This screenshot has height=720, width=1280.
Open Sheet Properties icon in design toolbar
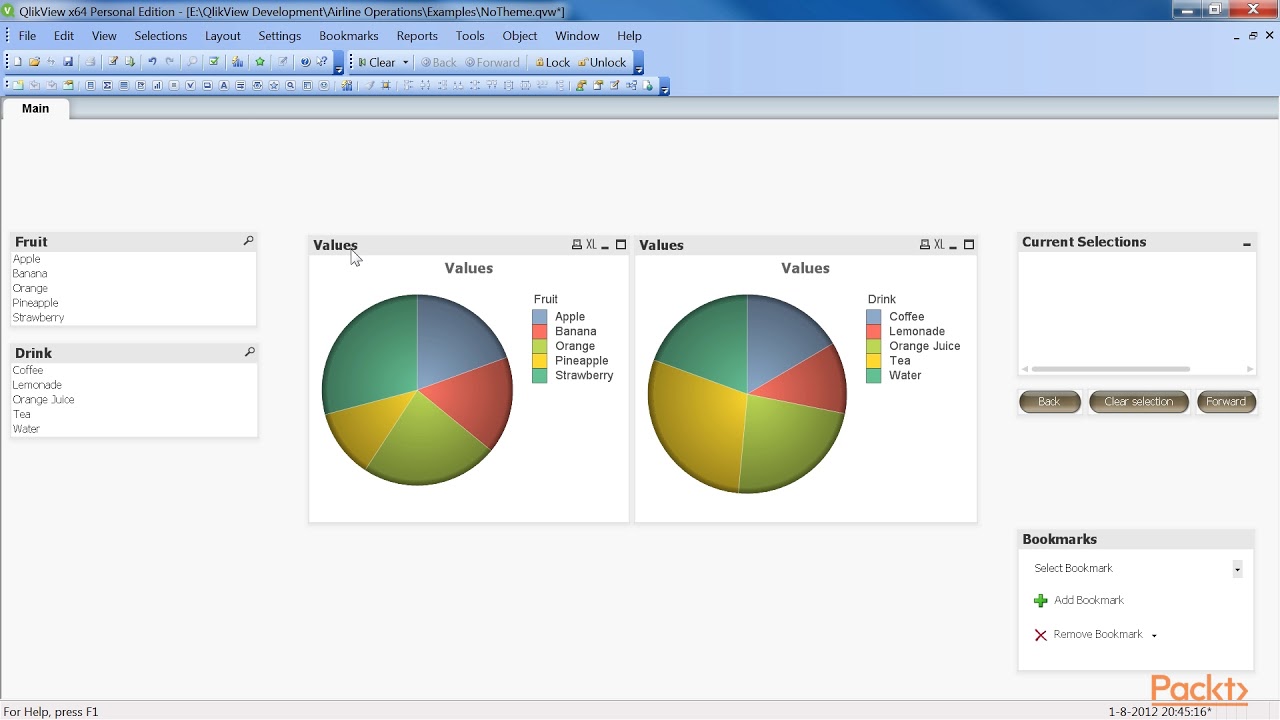pos(68,86)
